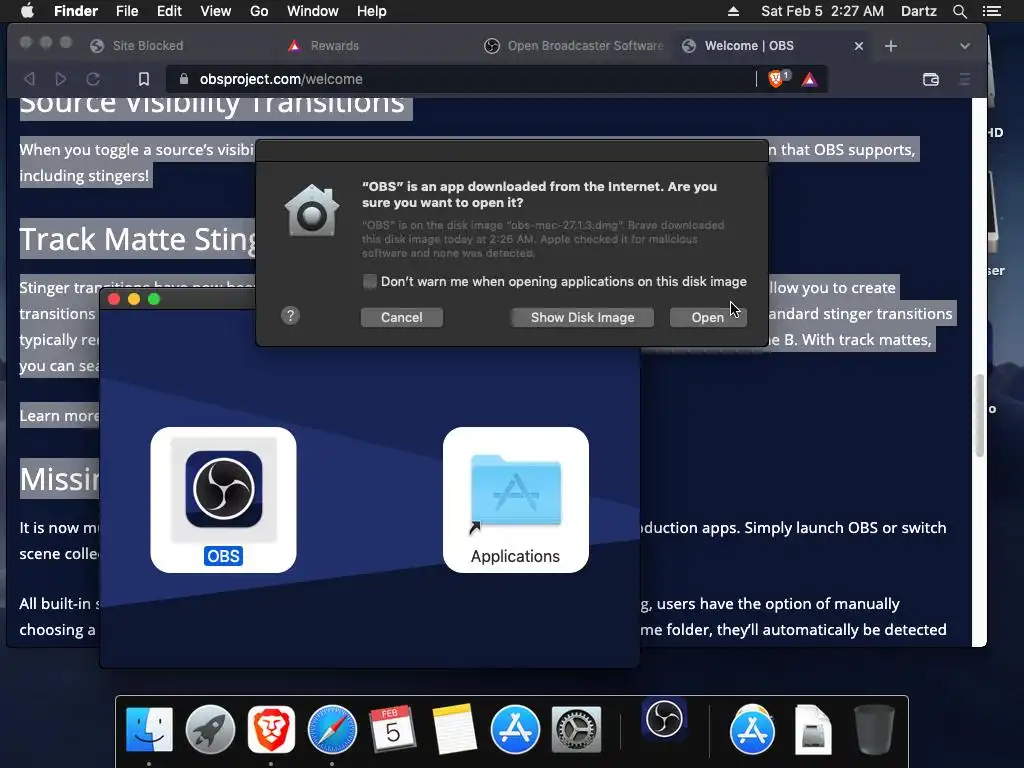This screenshot has width=1024, height=768.
Task: Open the Brave wallet icon
Action: (x=931, y=79)
